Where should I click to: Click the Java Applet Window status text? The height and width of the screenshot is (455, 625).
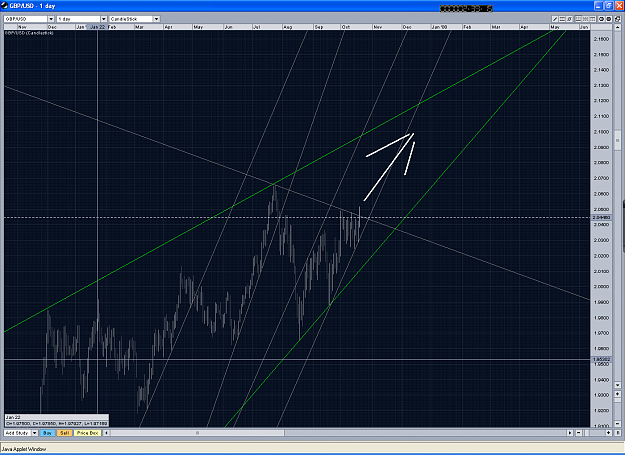click(24, 449)
